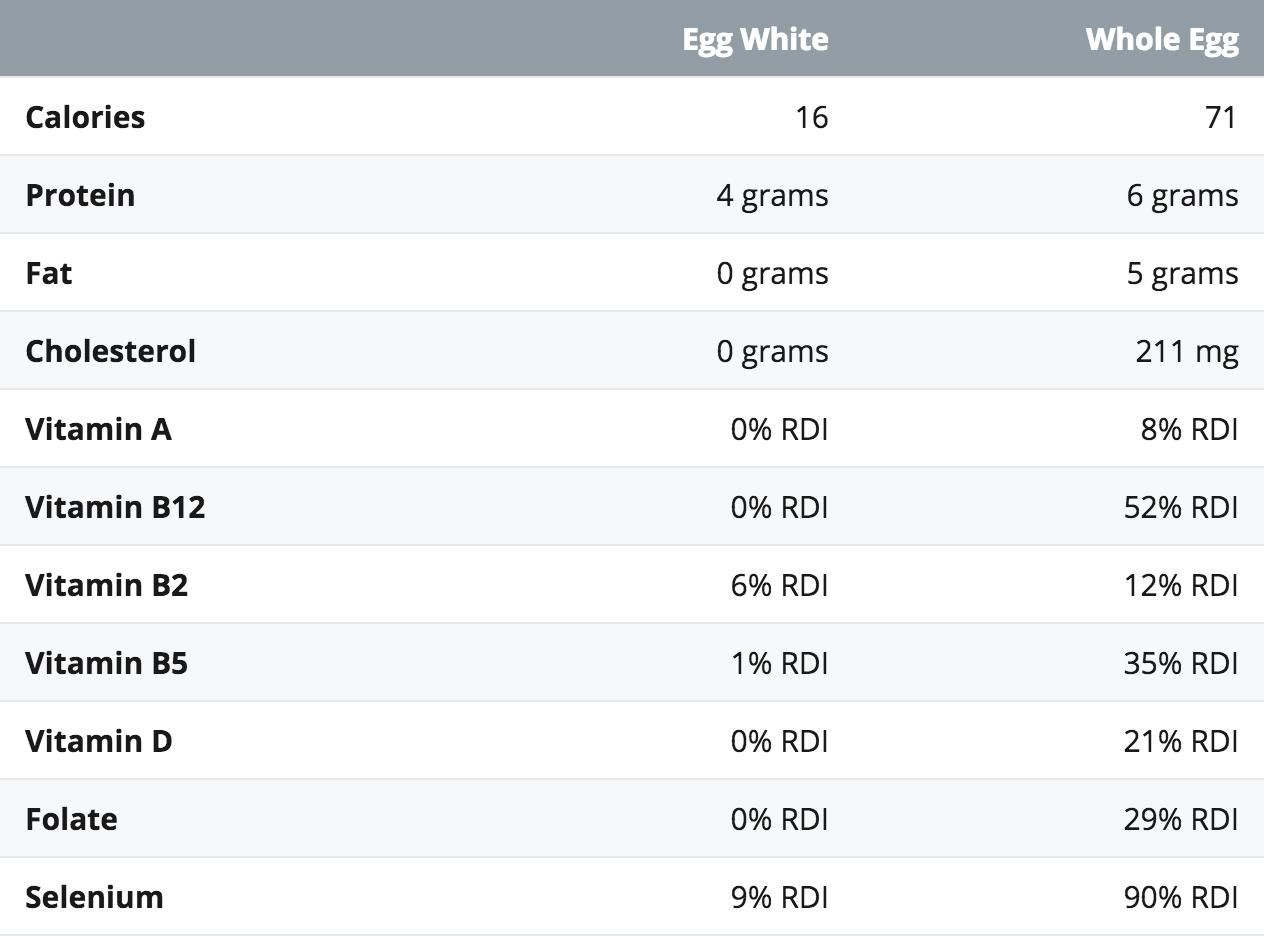Click the Cholesterol row label
Viewport: 1264px width, 936px height.
[110, 351]
